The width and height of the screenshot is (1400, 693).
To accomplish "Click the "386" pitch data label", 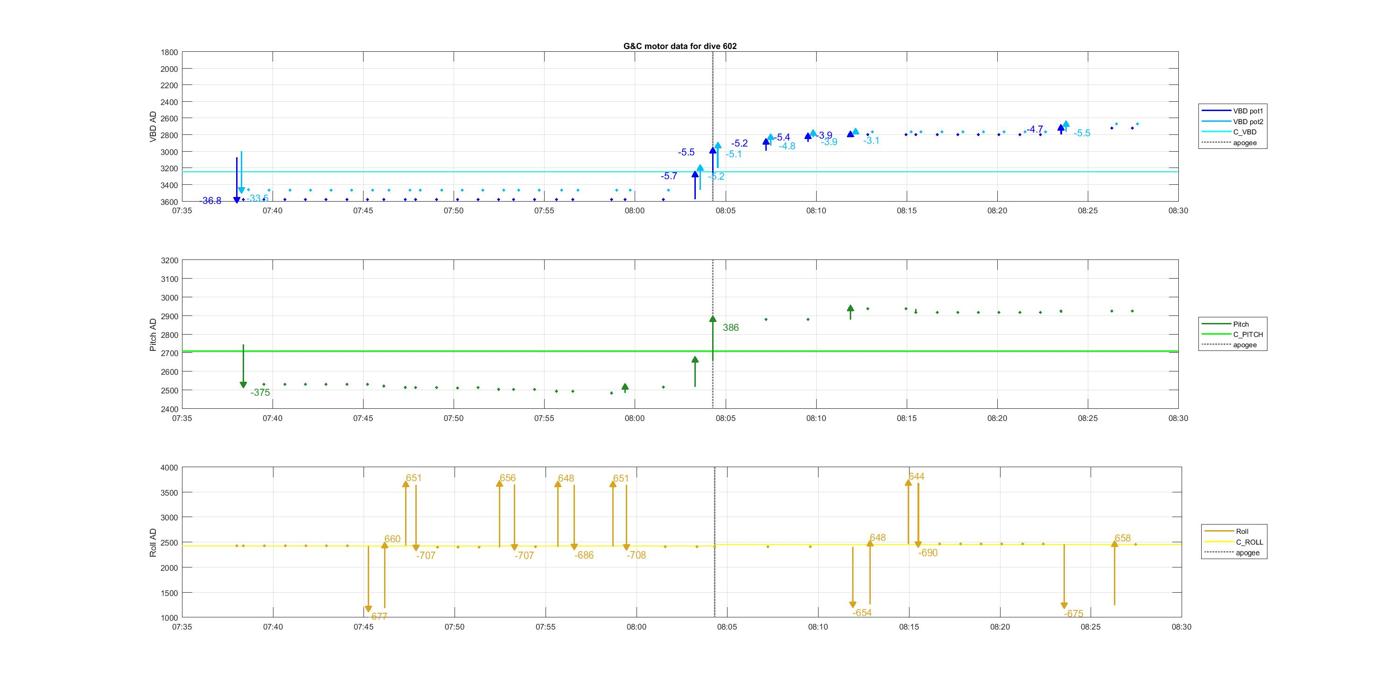I will click(731, 328).
